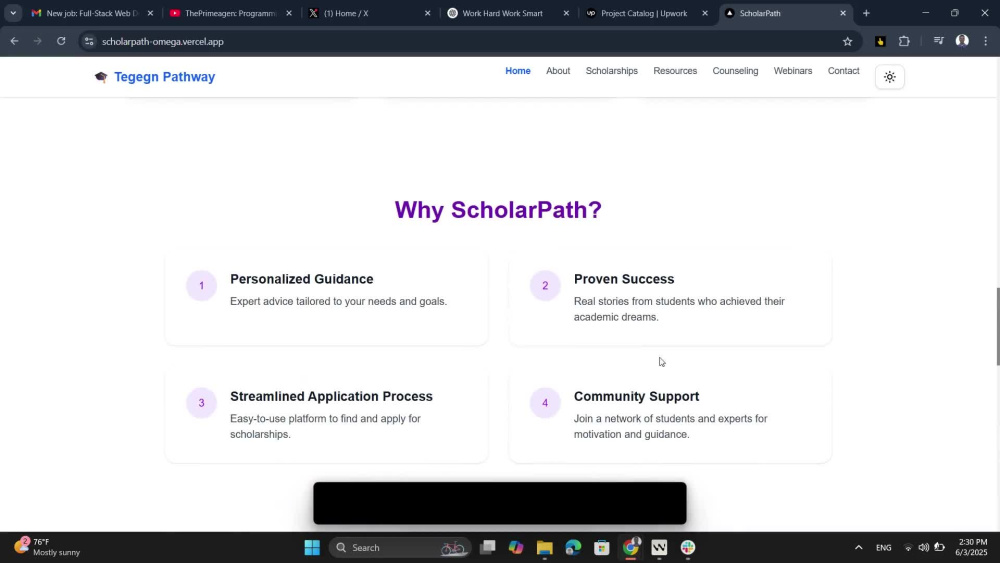Image resolution: width=1000 pixels, height=563 pixels.
Task: Expand the tab search dropdown arrow
Action: (x=13, y=13)
